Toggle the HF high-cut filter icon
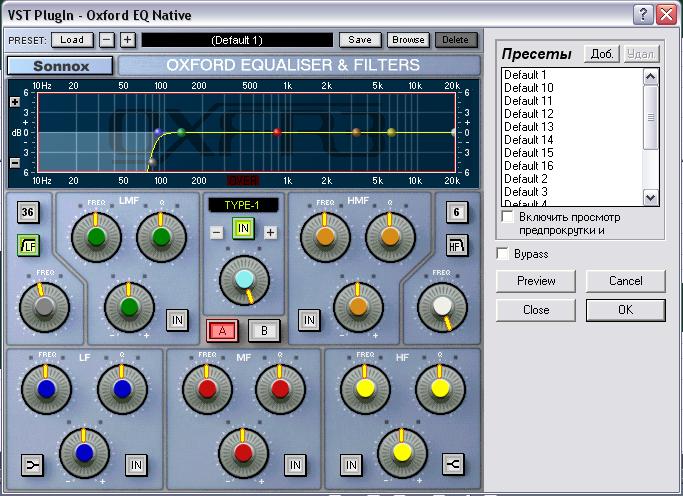This screenshot has height=496, width=683. point(457,245)
